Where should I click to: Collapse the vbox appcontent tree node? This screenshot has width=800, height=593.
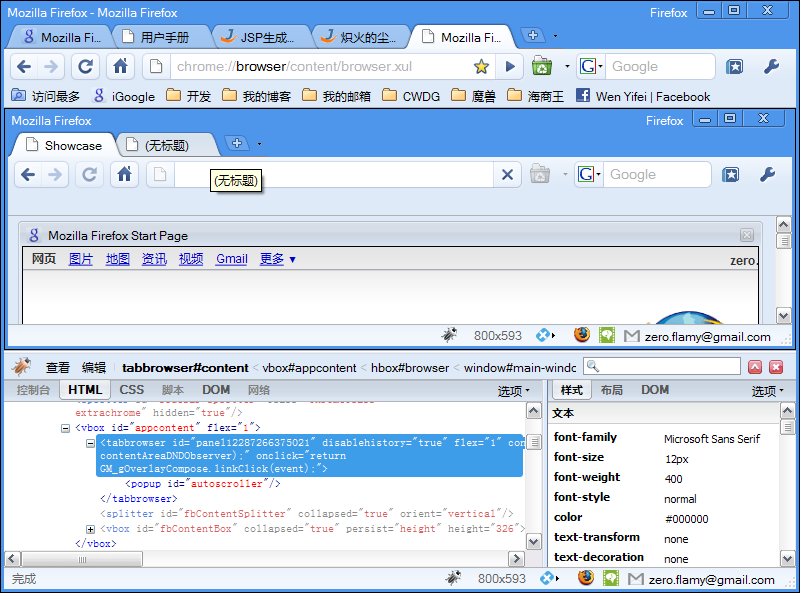tap(66, 428)
